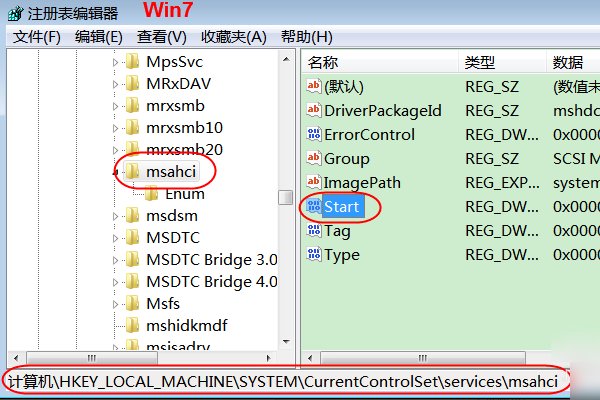The image size is (600, 400).
Task: Expand the MSDTC Bridge 4.0 node
Action: 116,282
